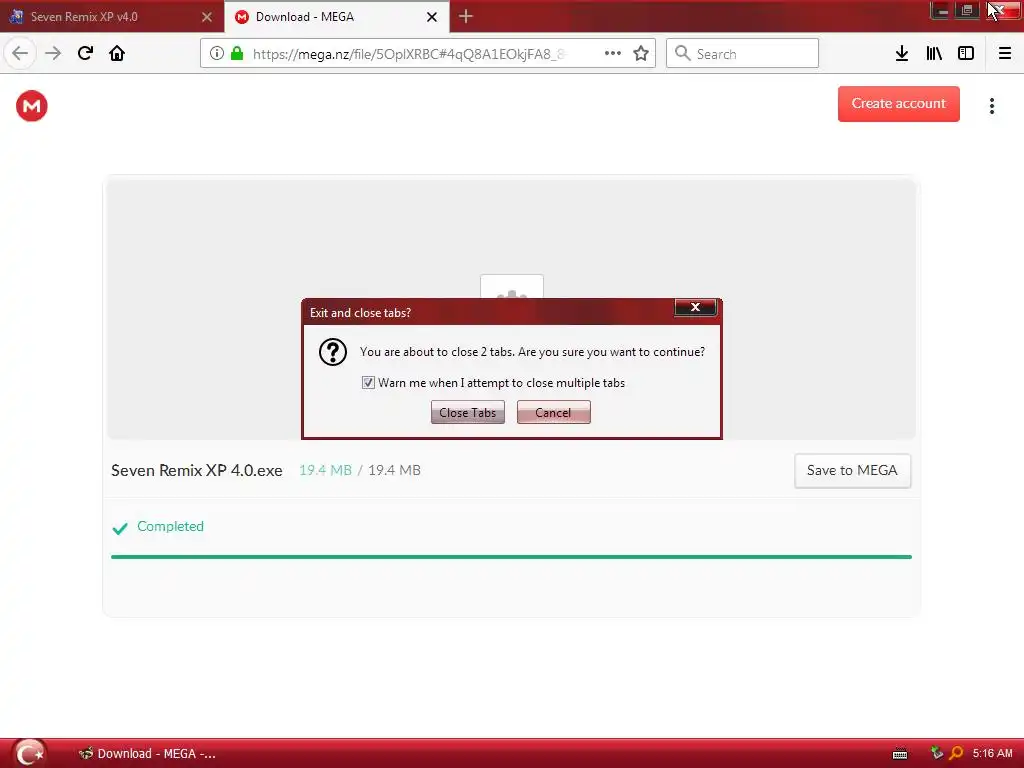Viewport: 1024px width, 768px height.
Task: Click the green completed checkmark icon
Action: click(x=120, y=528)
